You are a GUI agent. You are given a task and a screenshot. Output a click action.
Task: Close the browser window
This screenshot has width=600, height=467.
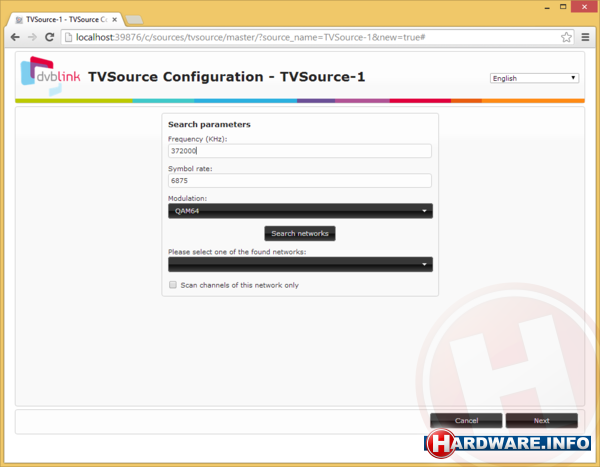584,7
